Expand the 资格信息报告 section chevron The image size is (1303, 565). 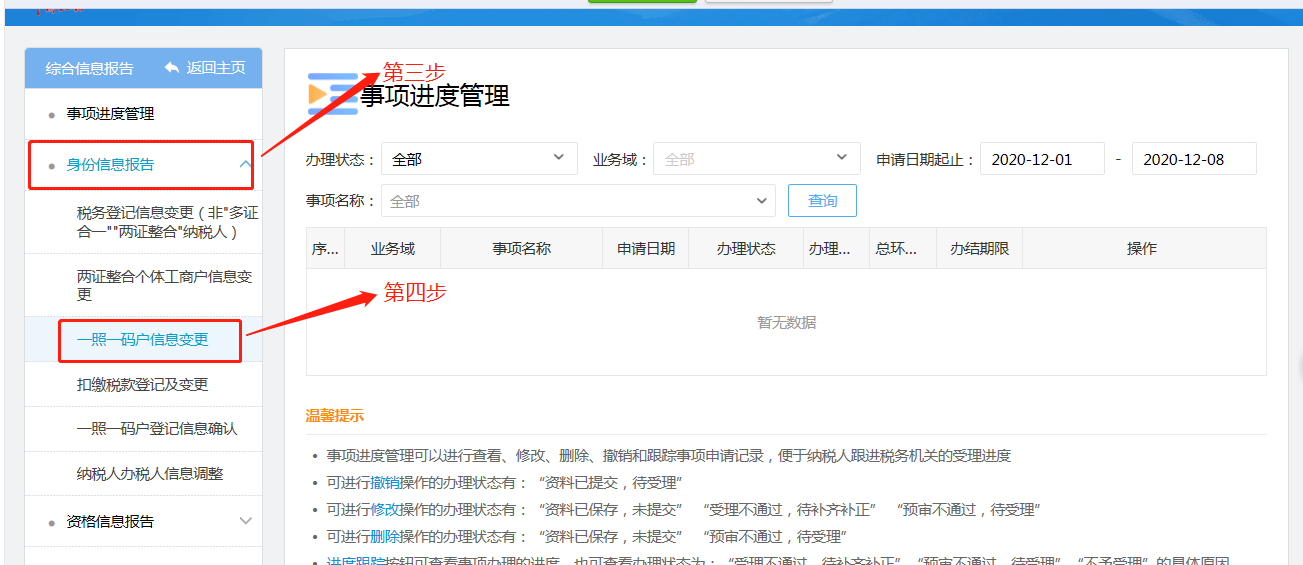point(246,521)
